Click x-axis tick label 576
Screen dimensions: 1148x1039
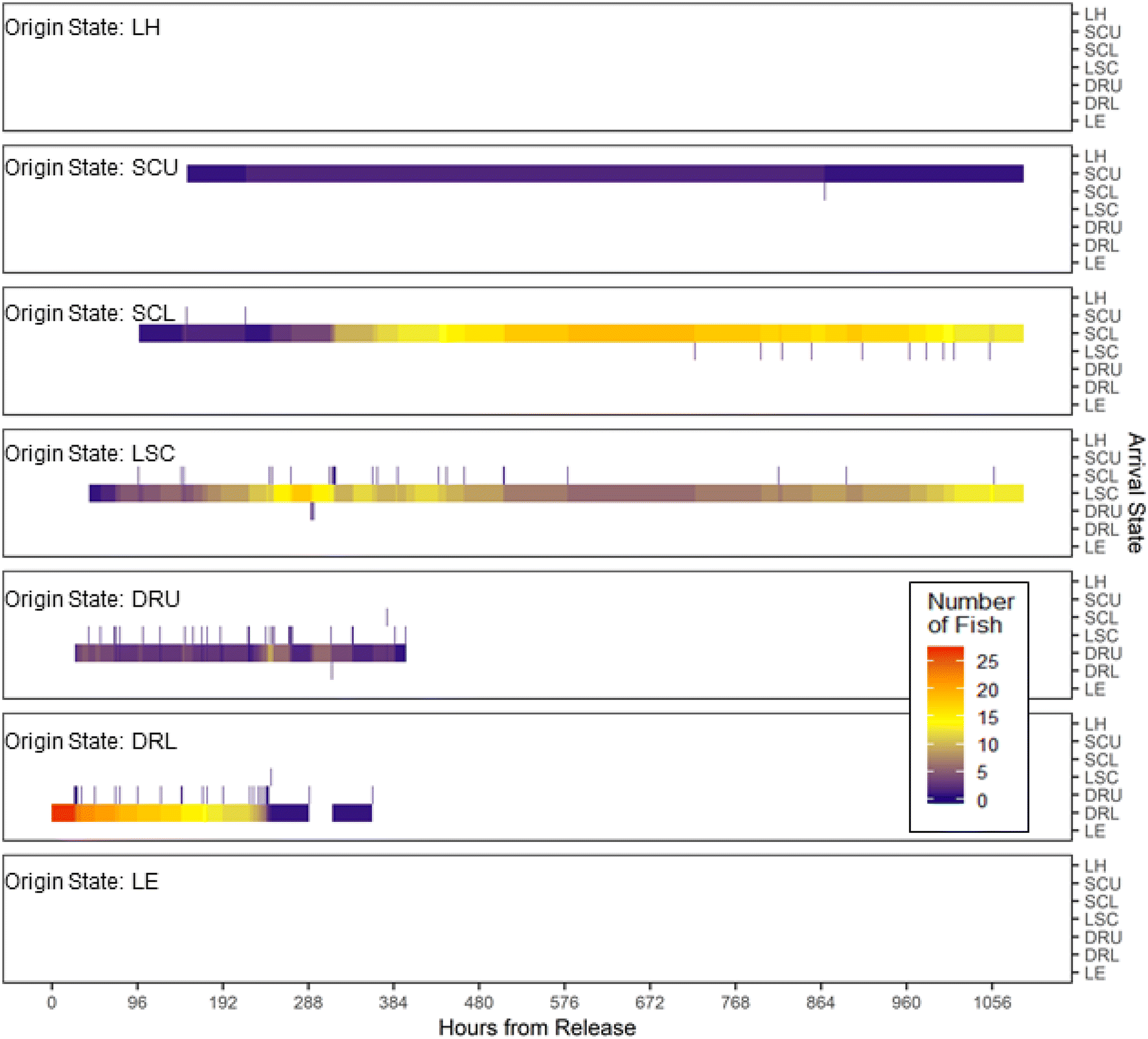564,1003
